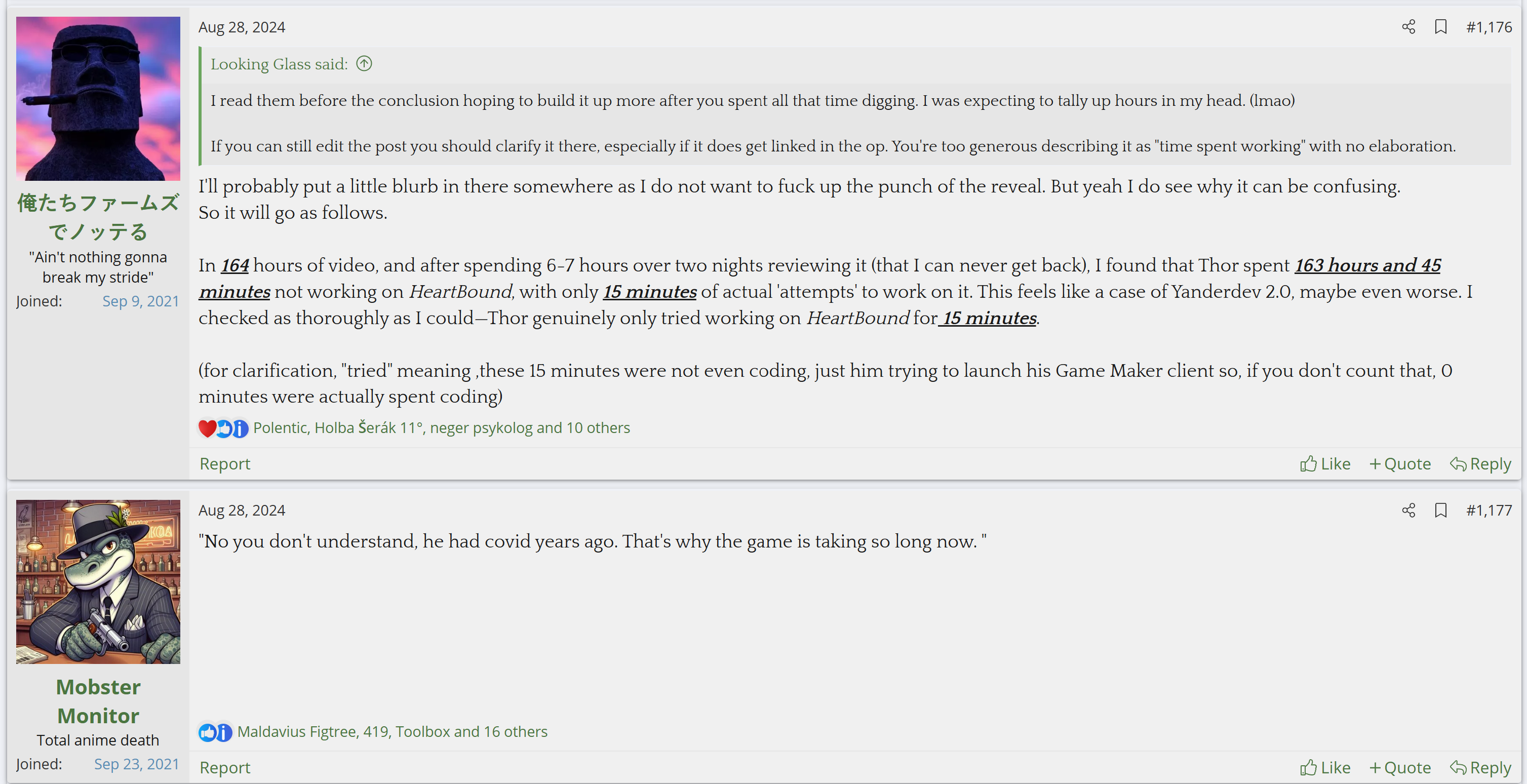Reply to Mobster Monitor's post
This screenshot has height=784, width=1527.
click(x=1480, y=767)
